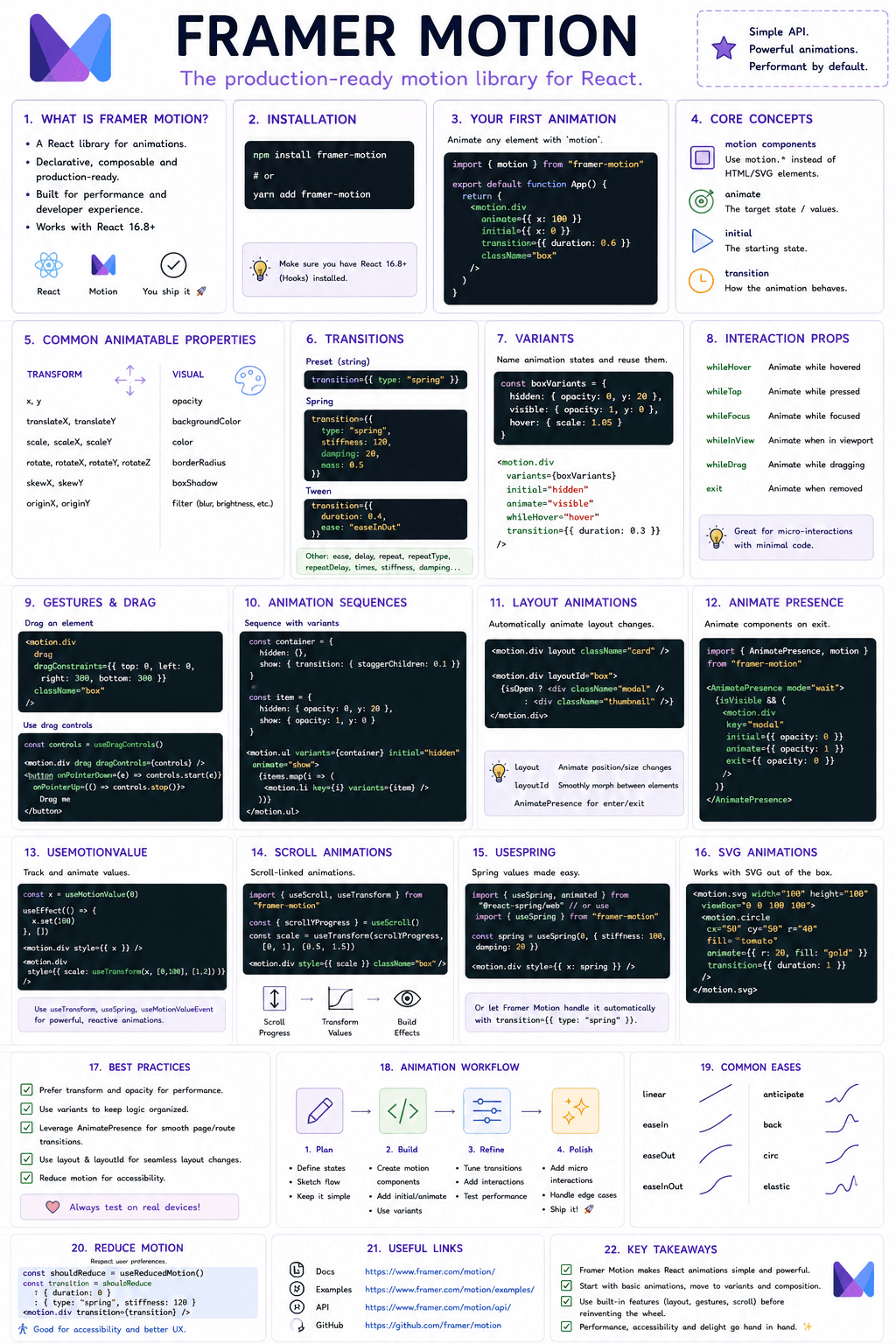This screenshot has height=1344, width=896.
Task: Click the accessibility figure icon in Reduce Motion
Action: click(24, 1329)
